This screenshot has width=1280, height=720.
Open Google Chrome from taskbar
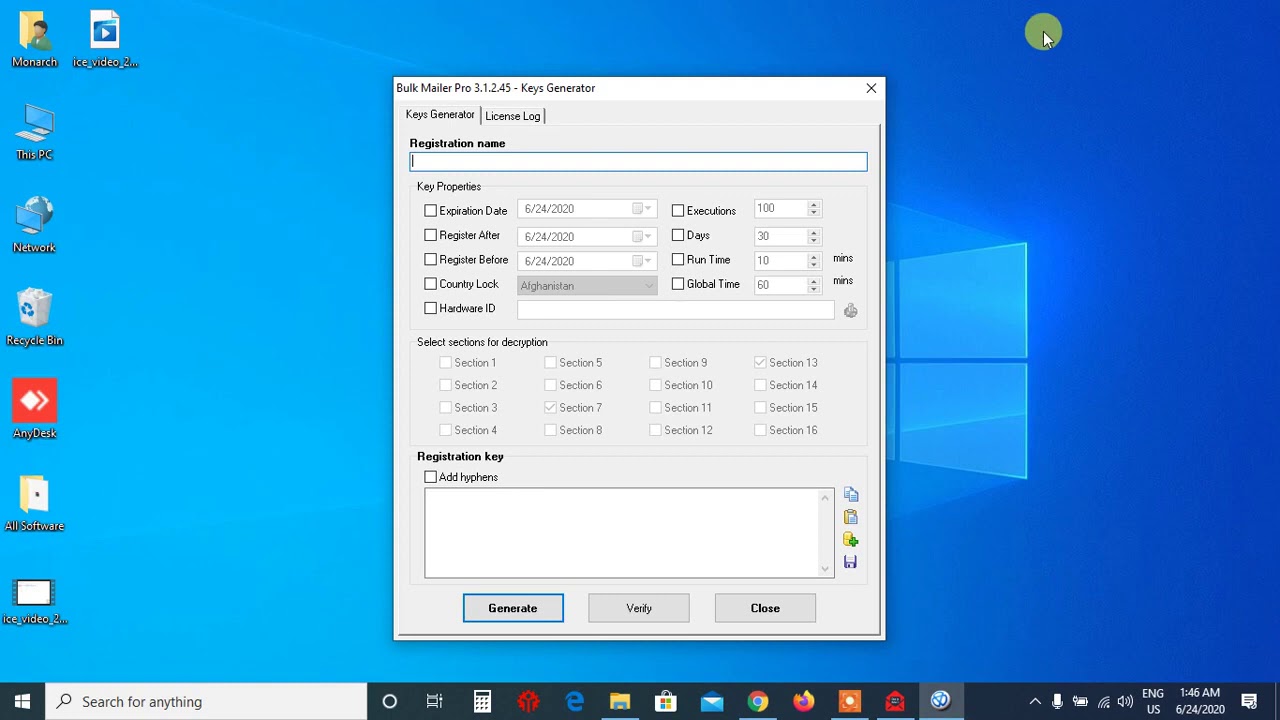pyautogui.click(x=757, y=701)
